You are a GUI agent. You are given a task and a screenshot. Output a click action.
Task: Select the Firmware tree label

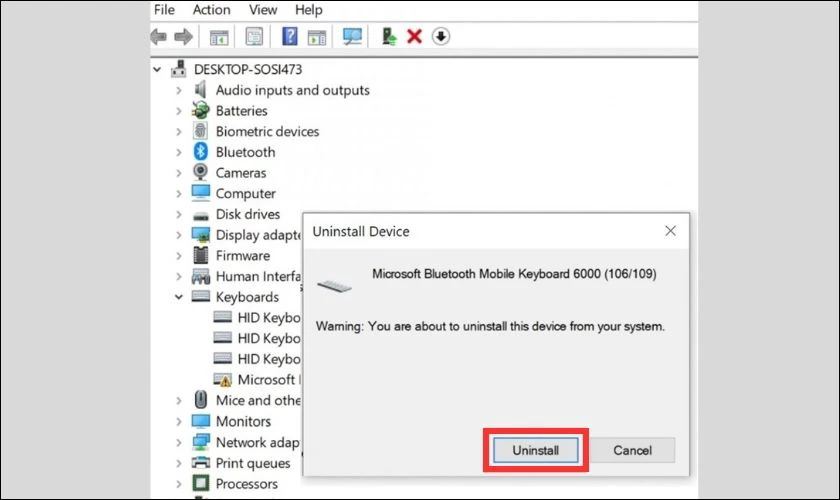[x=243, y=256]
